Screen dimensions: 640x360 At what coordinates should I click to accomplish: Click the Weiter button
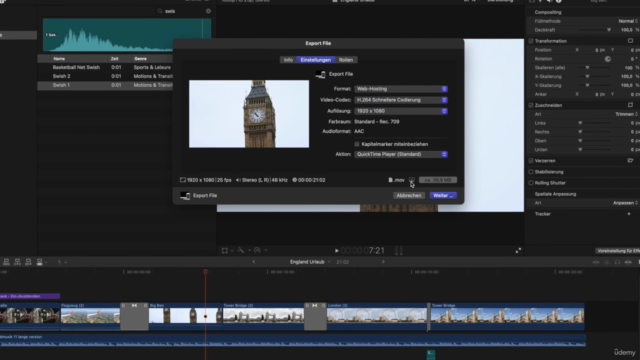[x=443, y=196]
